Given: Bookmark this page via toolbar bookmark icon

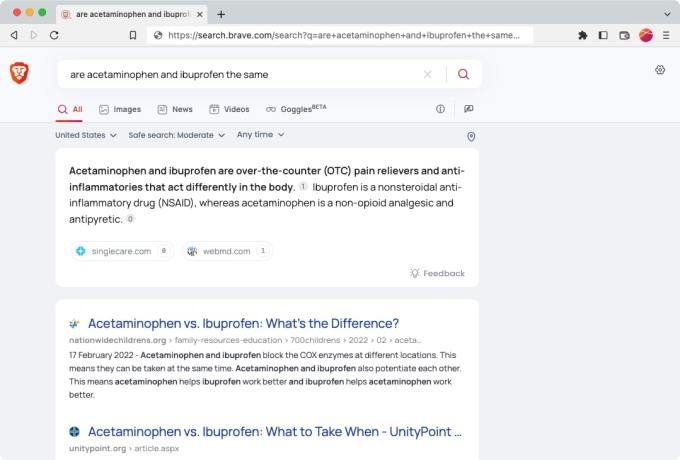Looking at the screenshot, I should click(133, 35).
